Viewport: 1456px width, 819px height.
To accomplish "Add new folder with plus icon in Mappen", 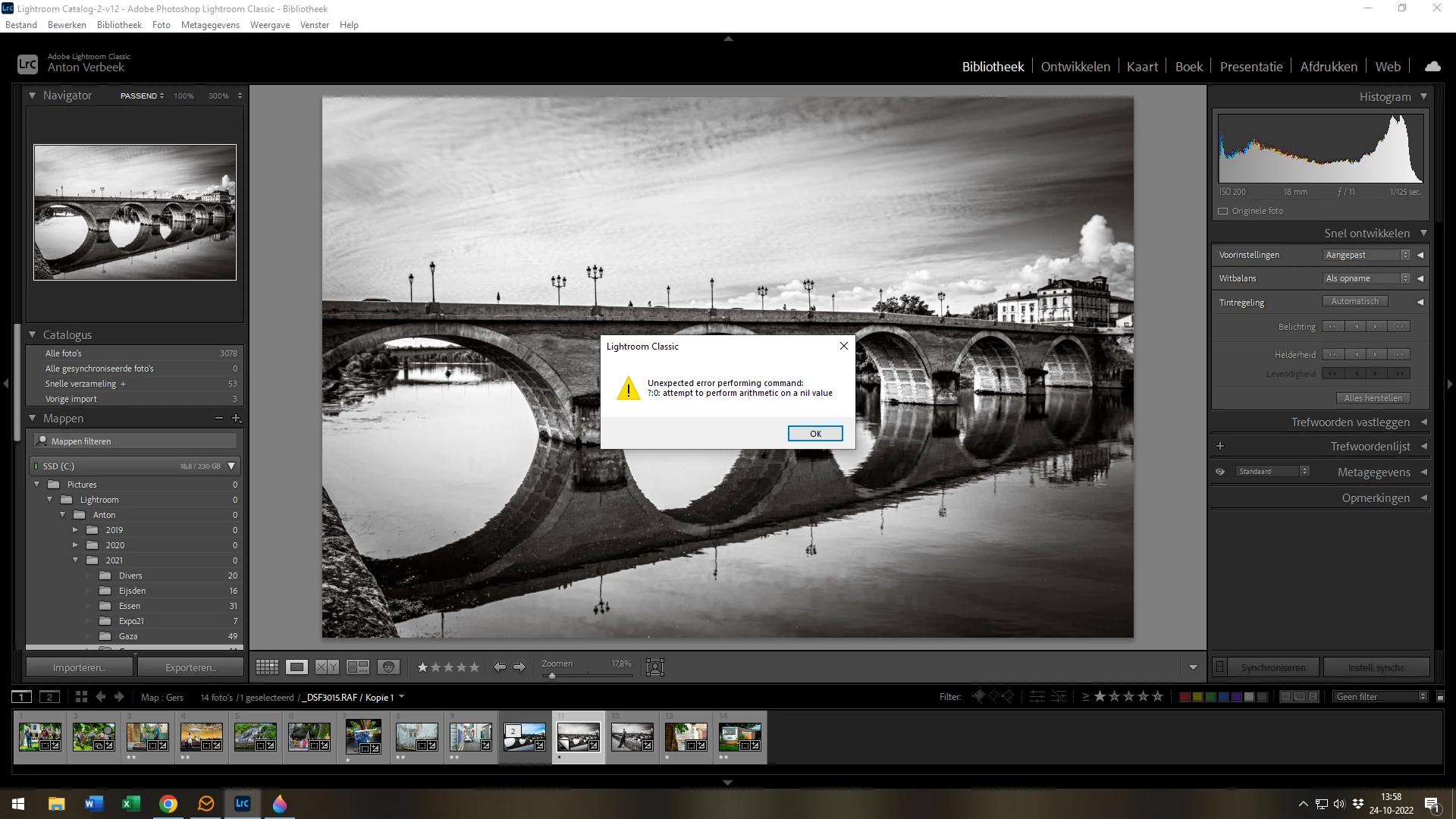I will click(x=236, y=419).
